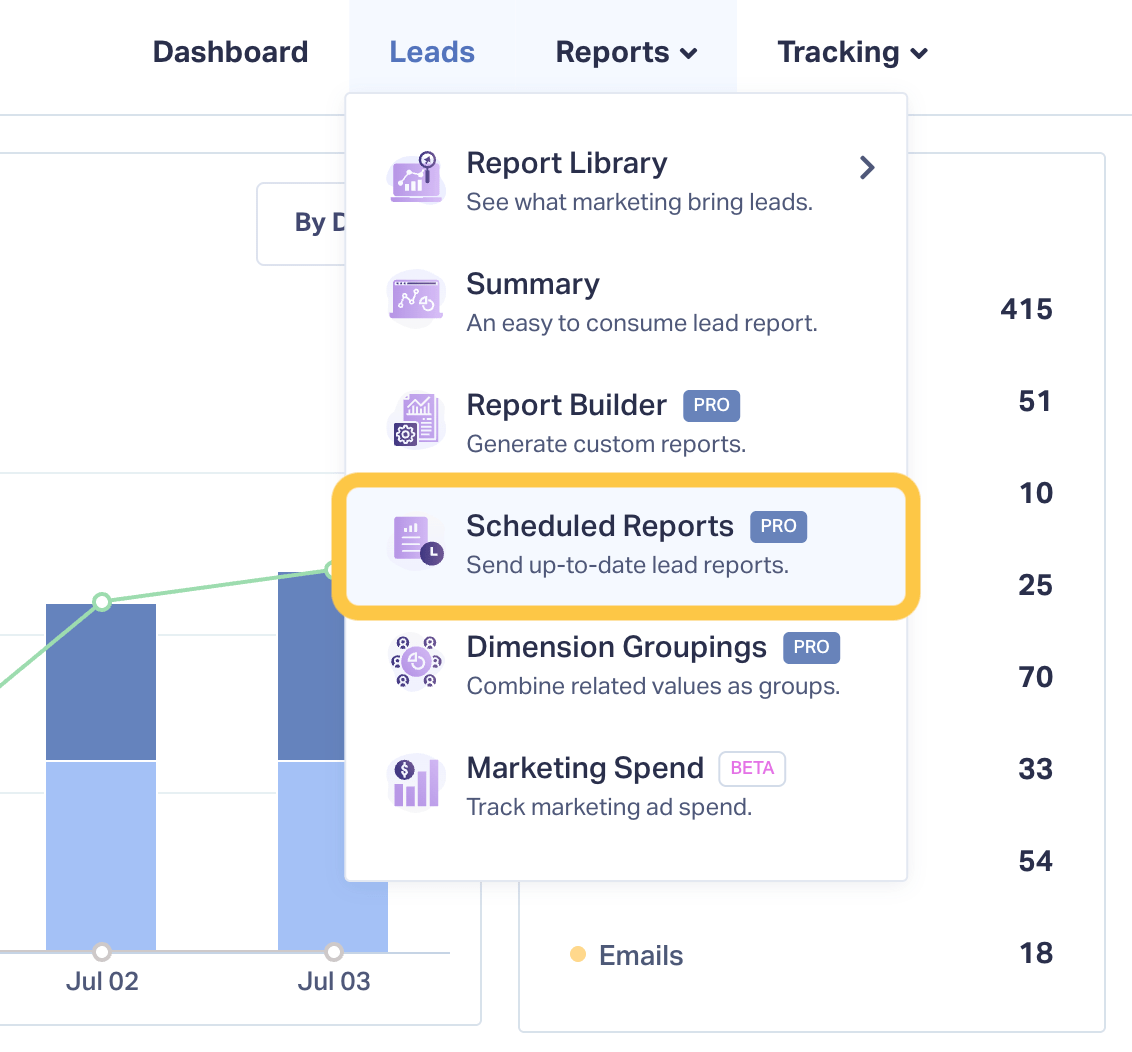1132x1052 pixels.
Task: Click the Jul 02 axis marker
Action: click(102, 952)
